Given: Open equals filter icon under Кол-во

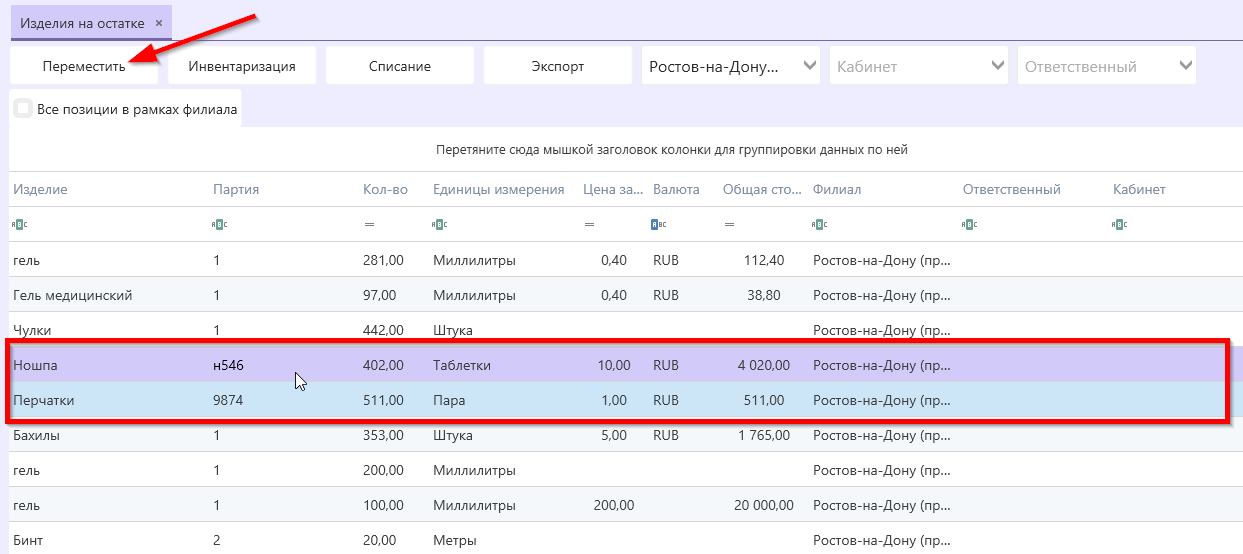Looking at the screenshot, I should pyautogui.click(x=369, y=225).
